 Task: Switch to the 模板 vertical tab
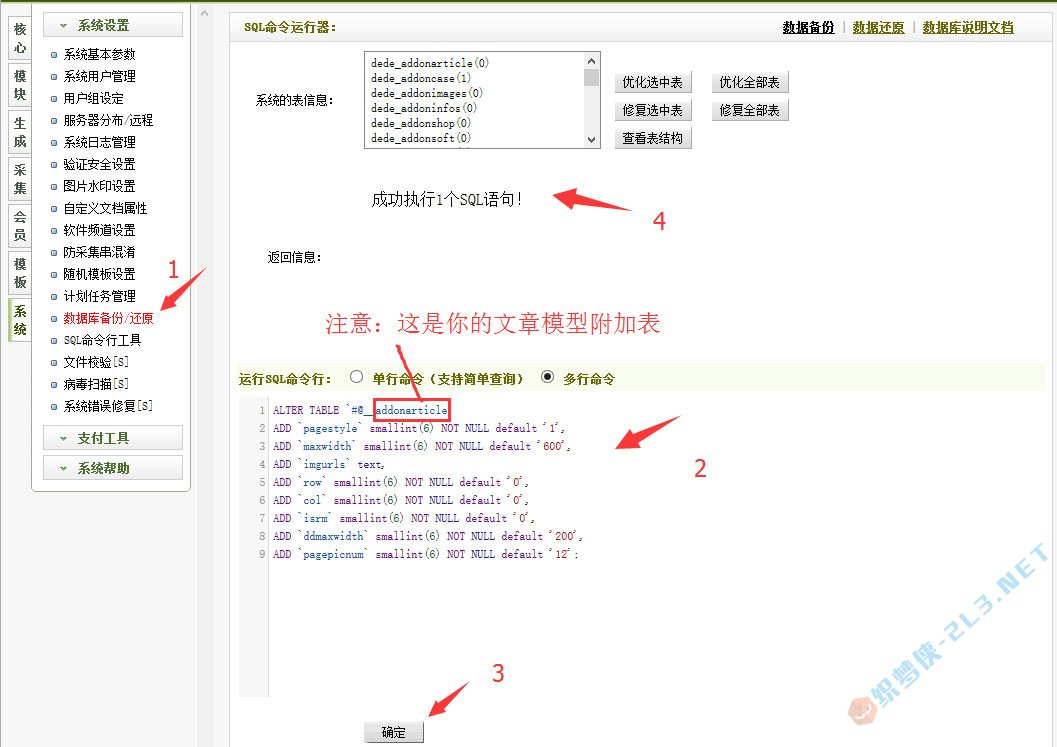point(20,273)
